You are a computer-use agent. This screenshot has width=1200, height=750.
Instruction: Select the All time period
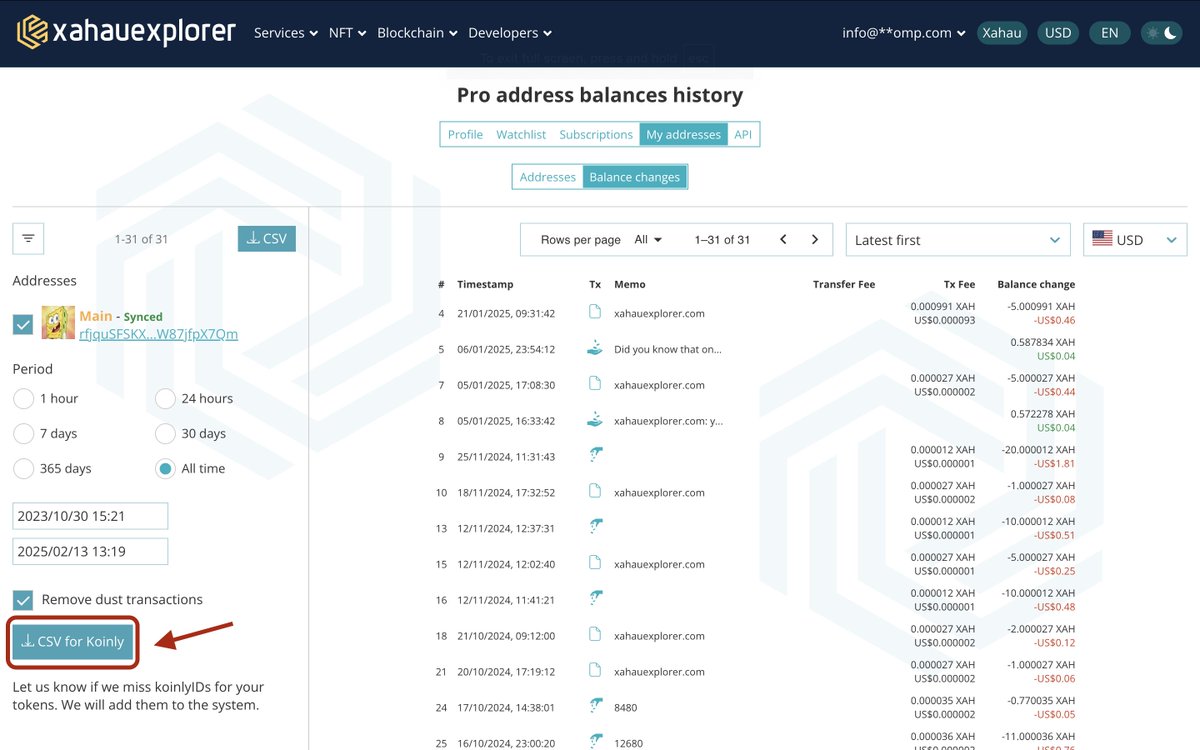[165, 468]
